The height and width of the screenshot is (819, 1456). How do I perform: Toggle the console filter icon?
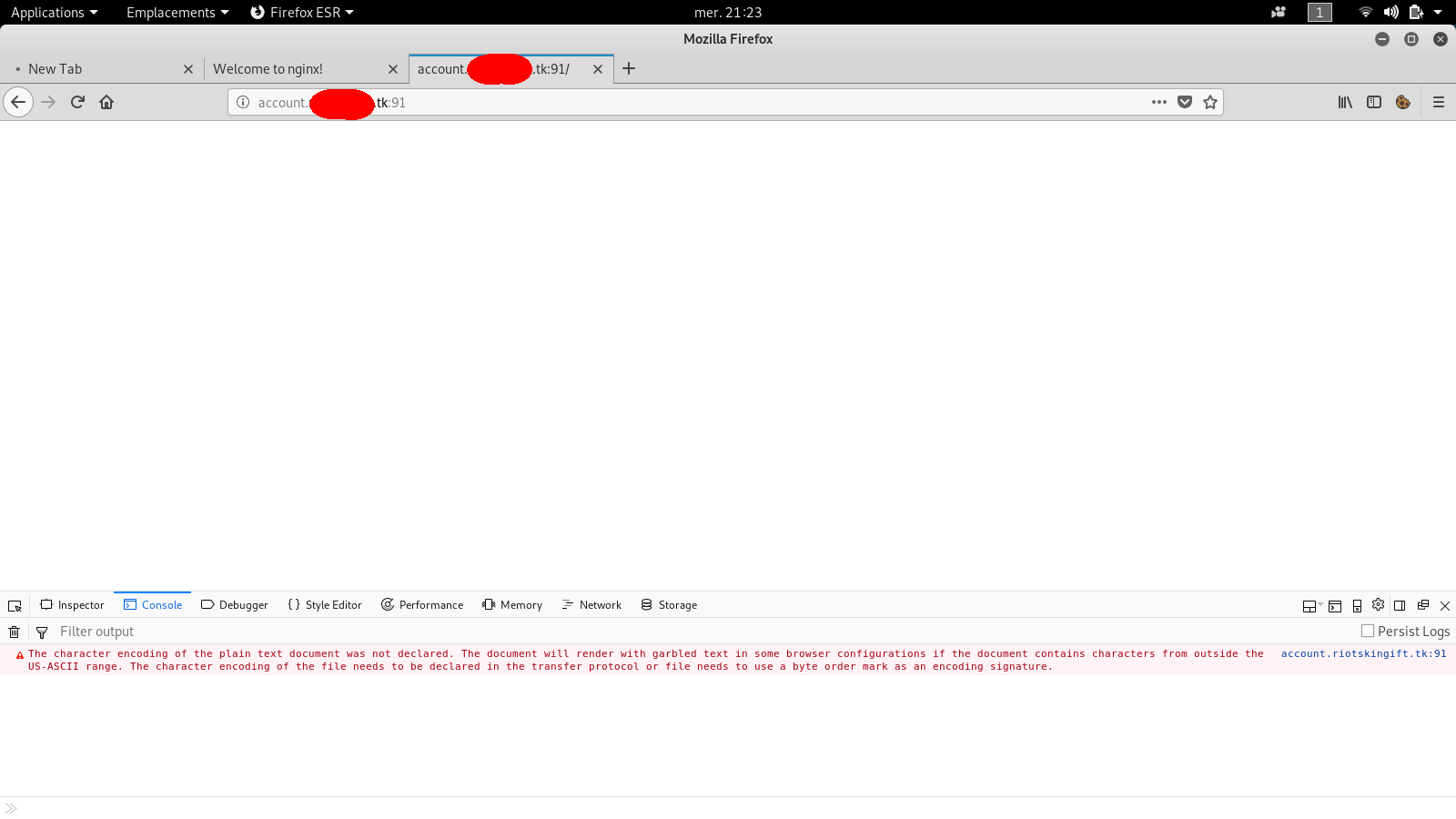42,631
